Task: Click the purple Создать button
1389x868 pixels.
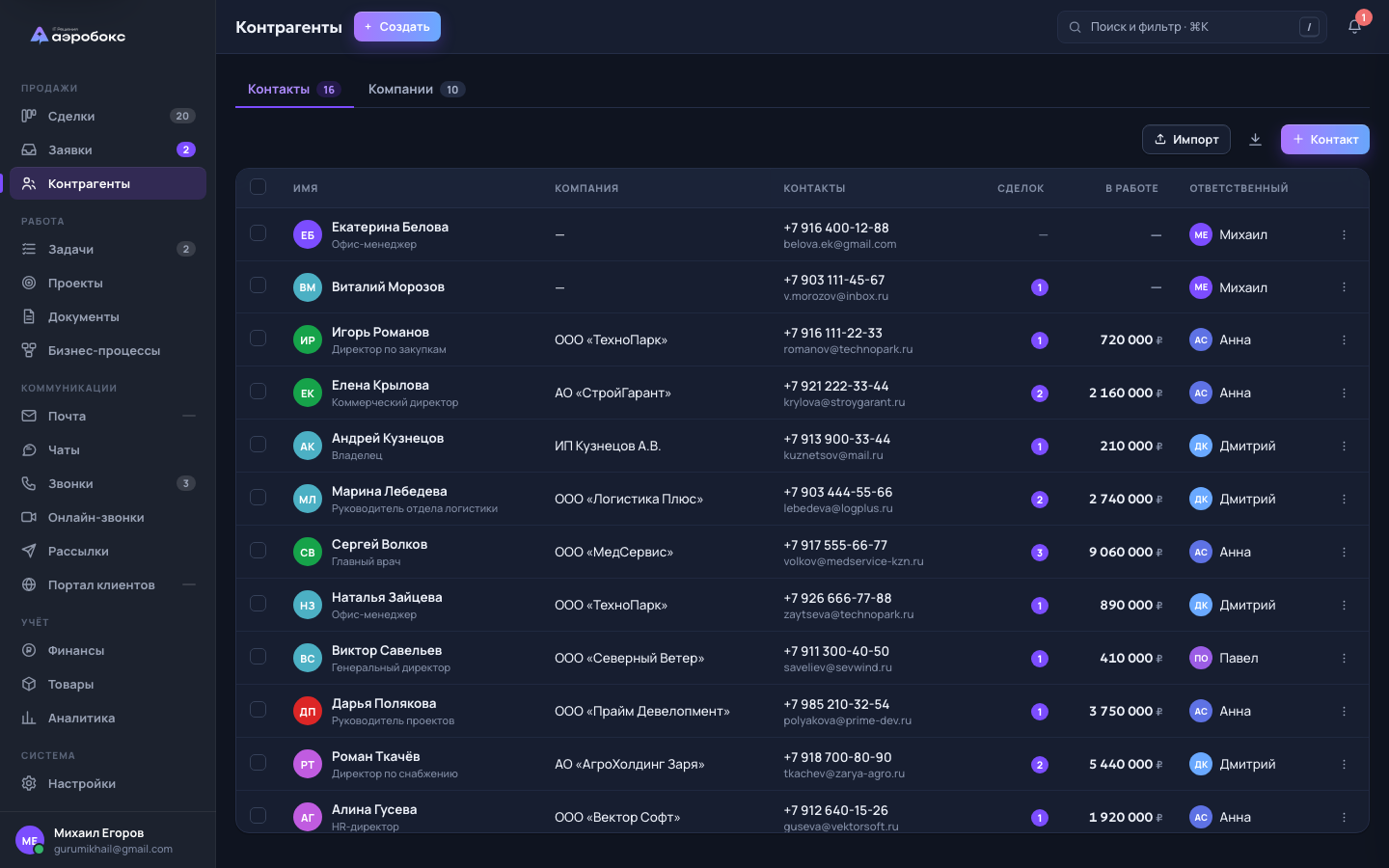Action: click(397, 27)
